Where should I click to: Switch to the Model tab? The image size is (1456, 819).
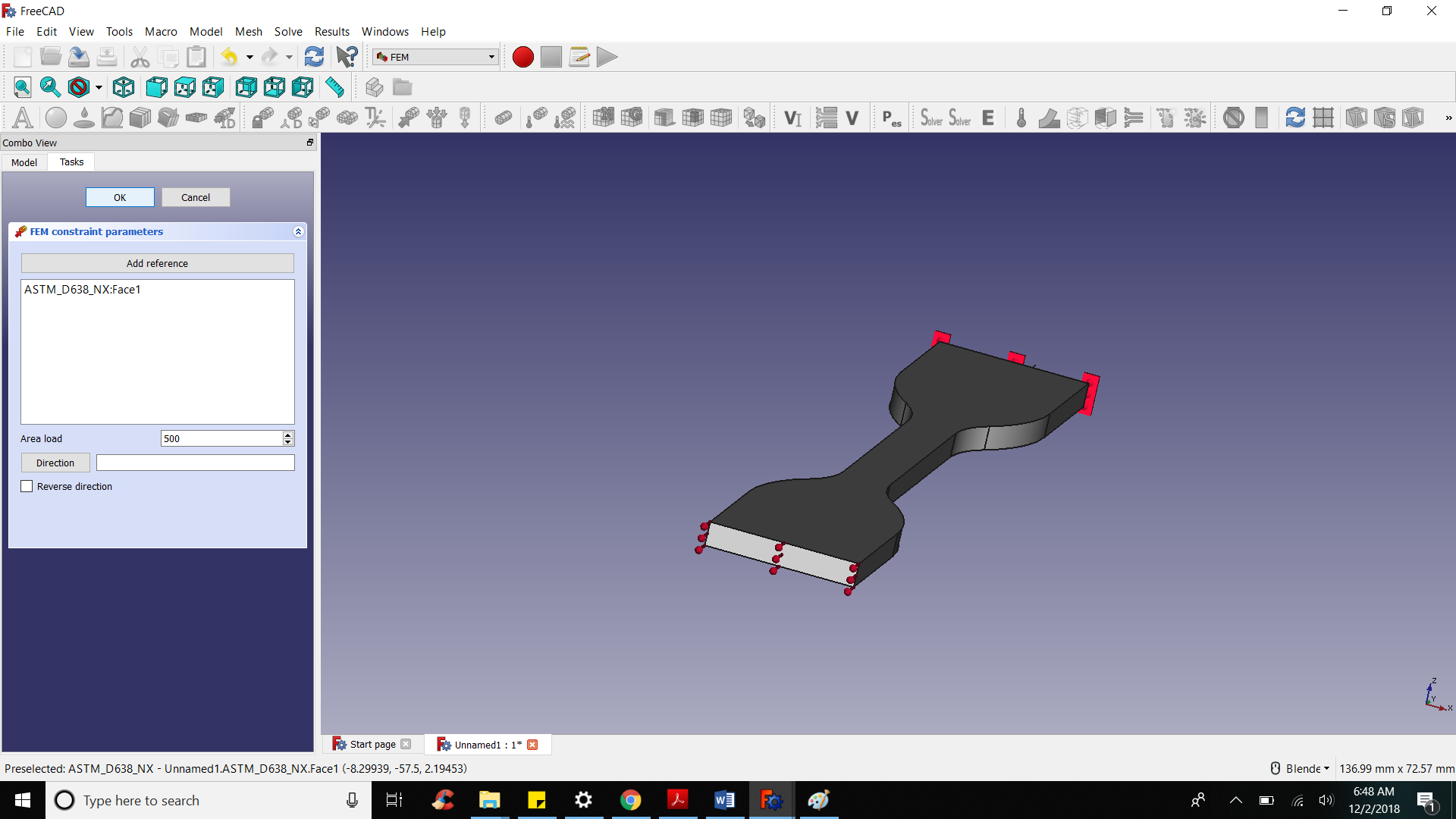(24, 162)
